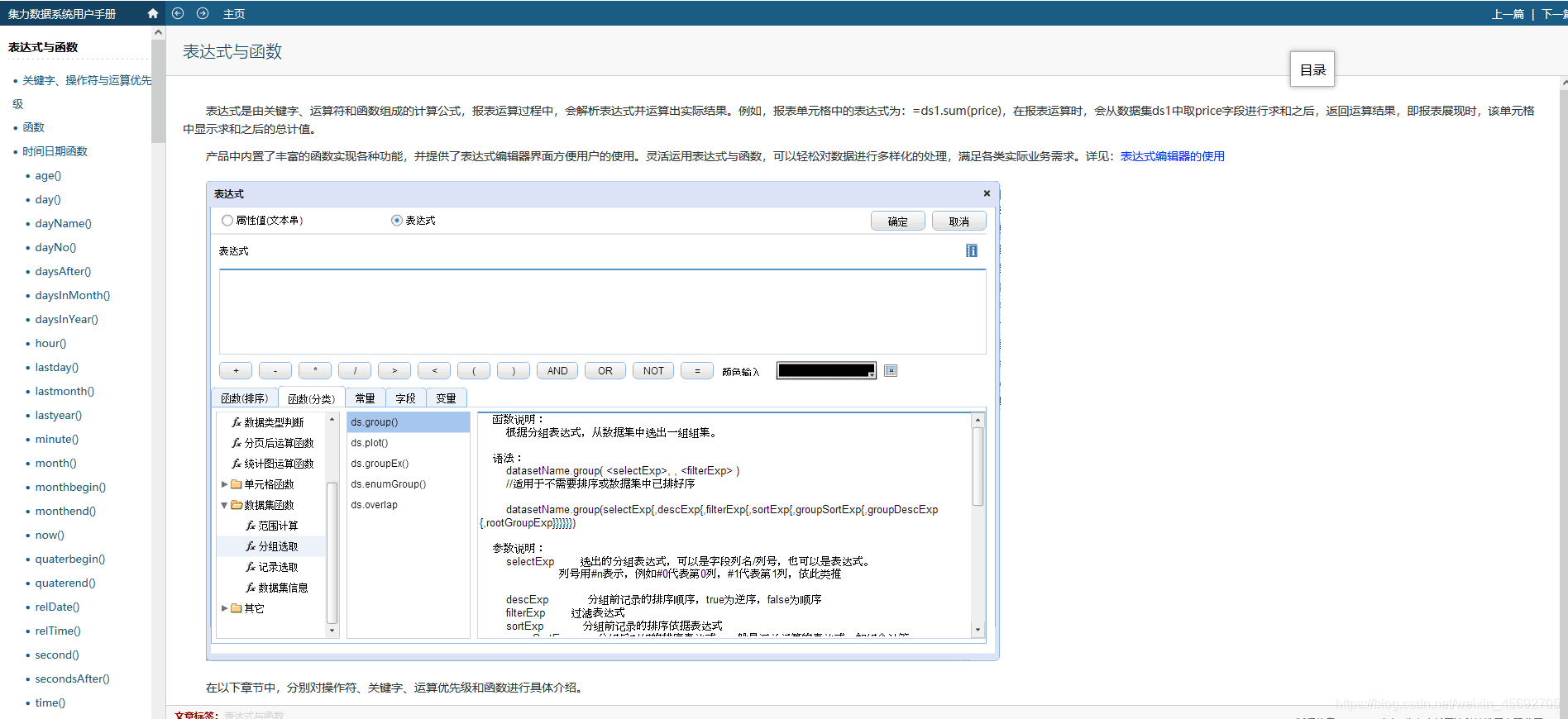The image size is (1568, 719).
Task: Insert the NOT operator
Action: tap(653, 371)
